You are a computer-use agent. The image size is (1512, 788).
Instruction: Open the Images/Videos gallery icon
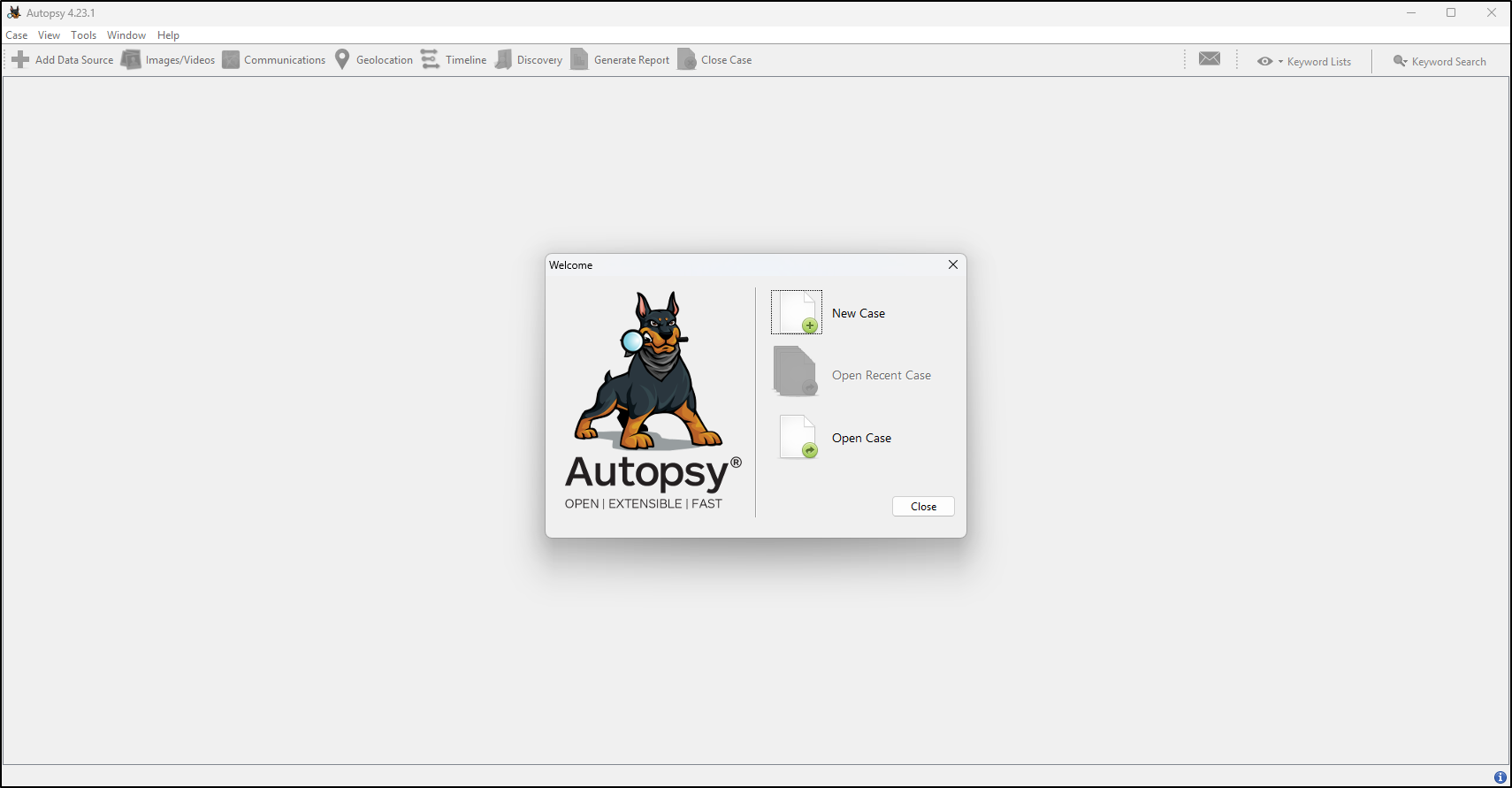tap(131, 59)
